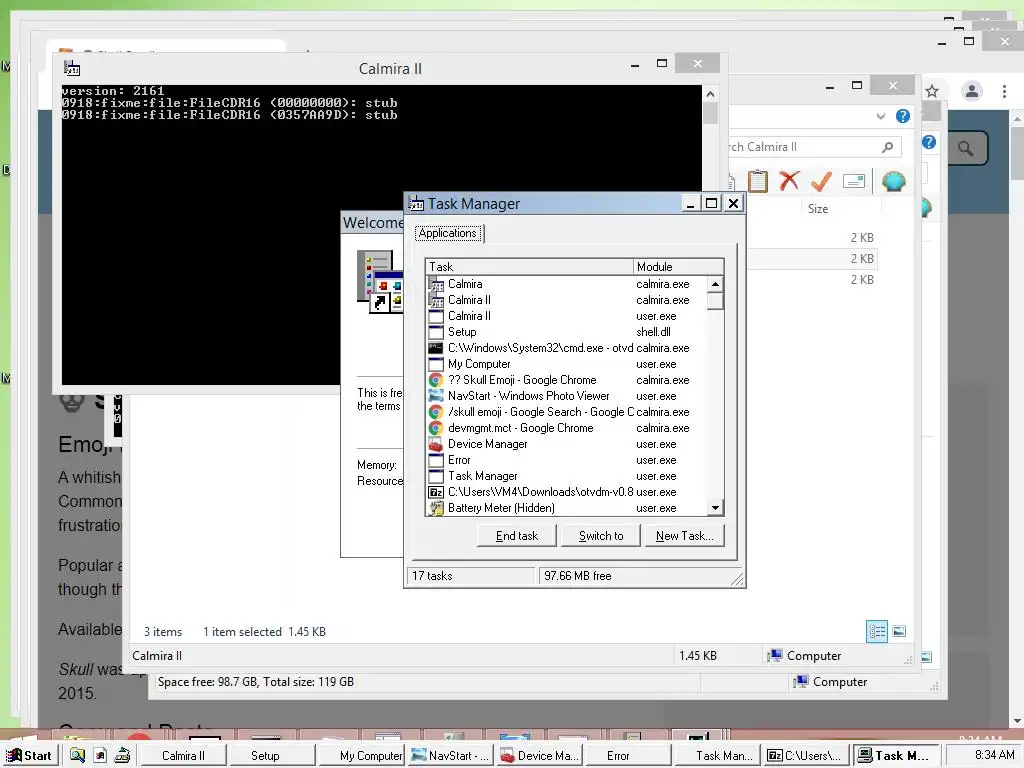Viewport: 1024px width, 768px height.
Task: Click the Module column header
Action: click(x=678, y=266)
